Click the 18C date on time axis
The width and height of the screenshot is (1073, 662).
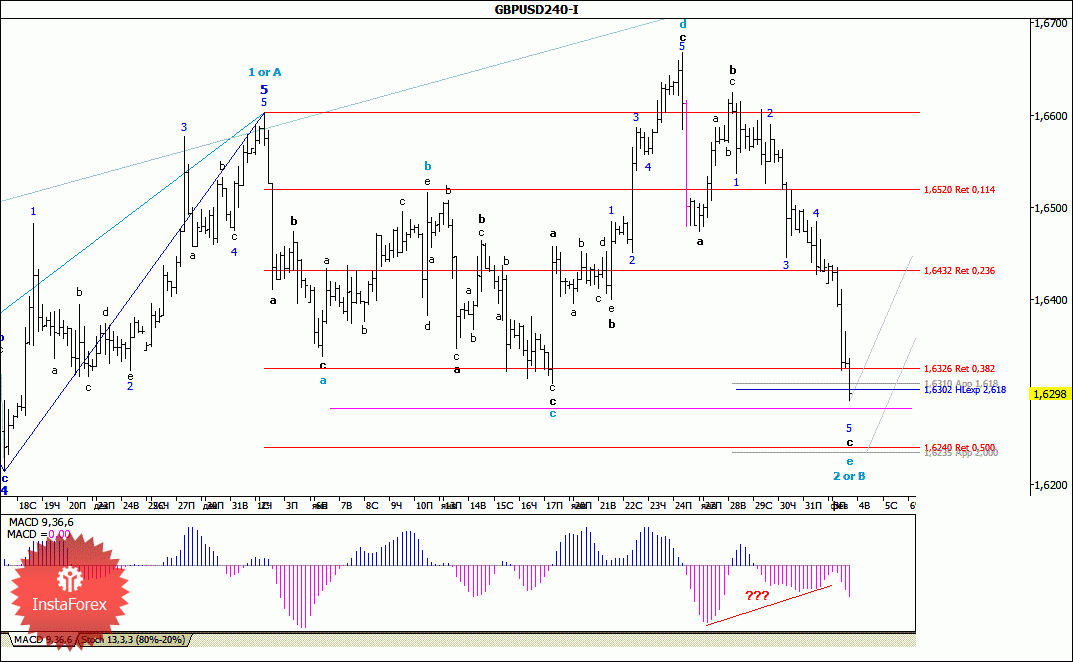pyautogui.click(x=27, y=505)
